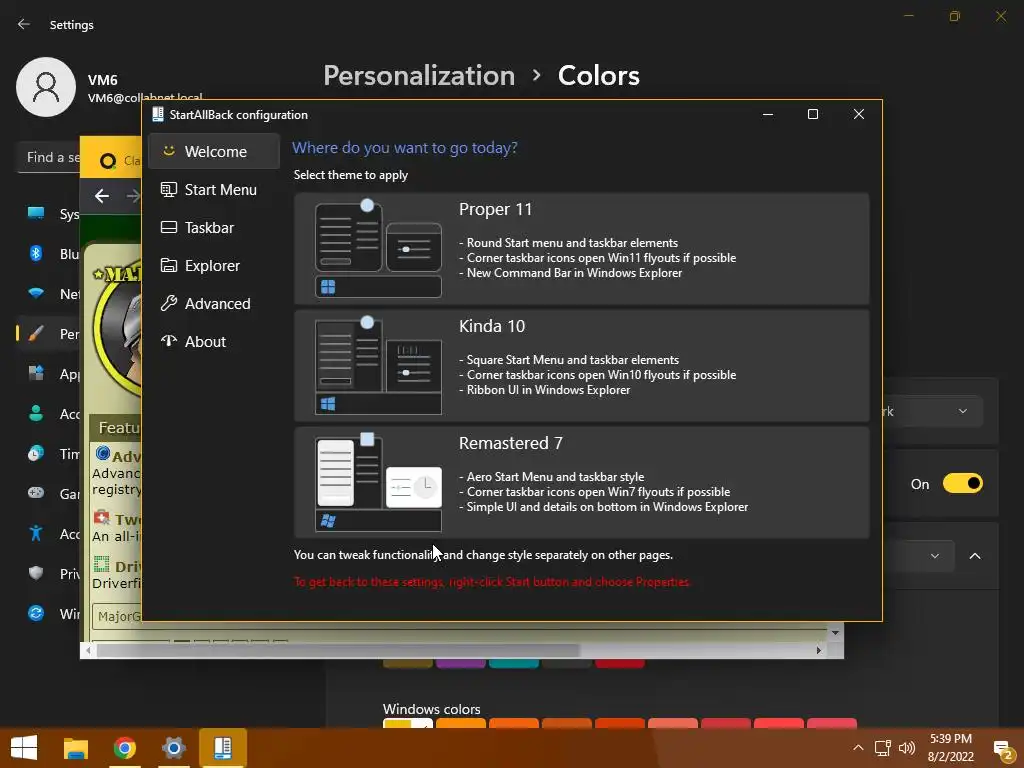Open the System category in Settings
This screenshot has height=768, width=1024.
49,214
